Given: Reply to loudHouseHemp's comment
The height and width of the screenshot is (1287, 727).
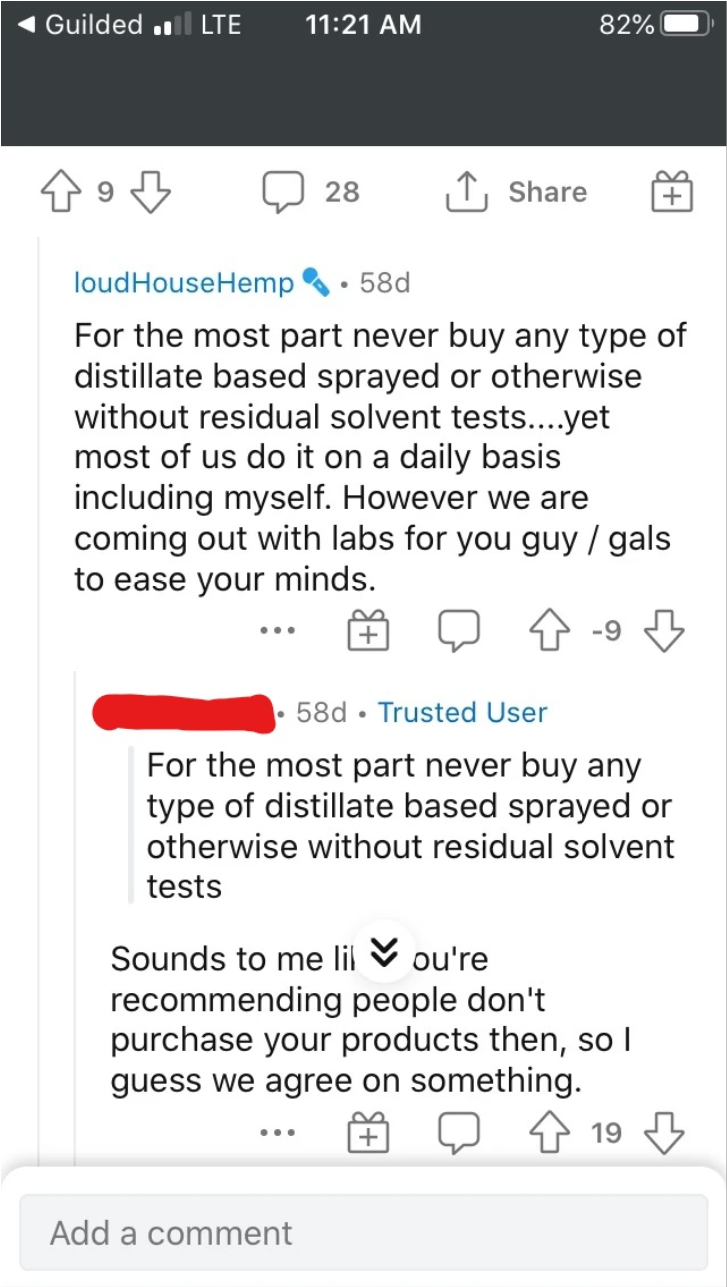Looking at the screenshot, I should tap(459, 631).
